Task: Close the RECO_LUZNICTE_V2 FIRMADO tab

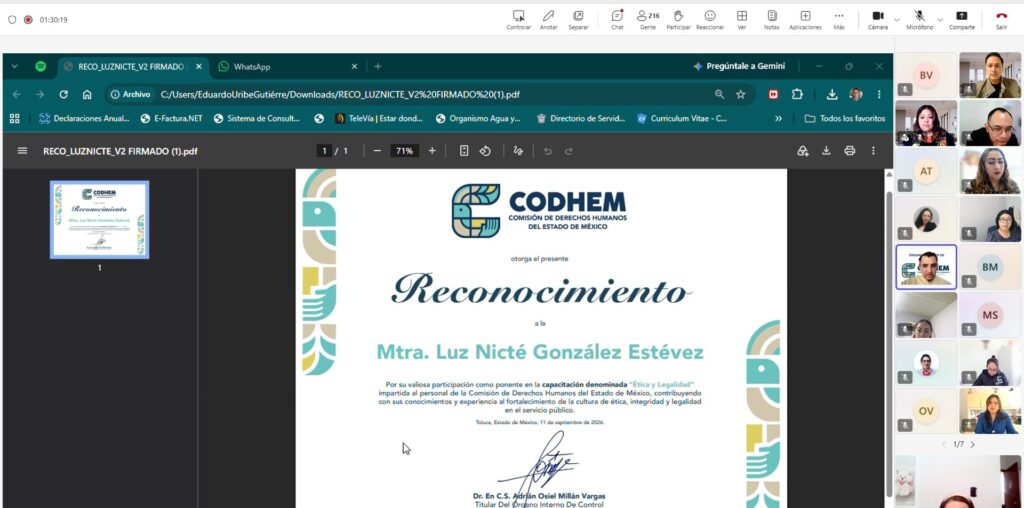Action: (x=199, y=67)
